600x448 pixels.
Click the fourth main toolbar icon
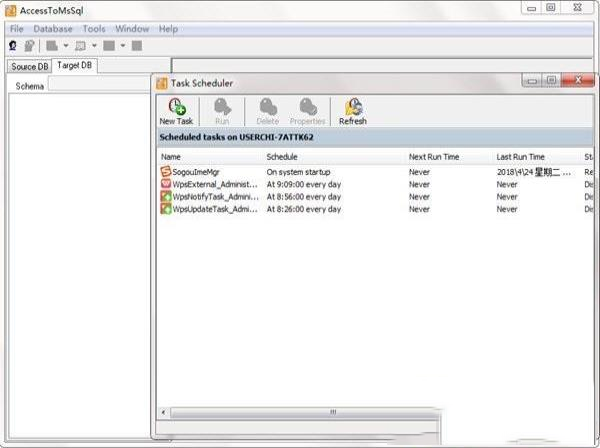80,46
